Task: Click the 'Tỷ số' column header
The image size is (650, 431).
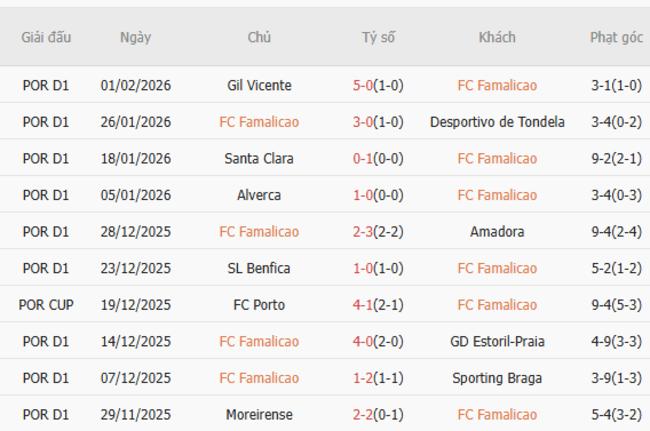Action: [x=378, y=38]
